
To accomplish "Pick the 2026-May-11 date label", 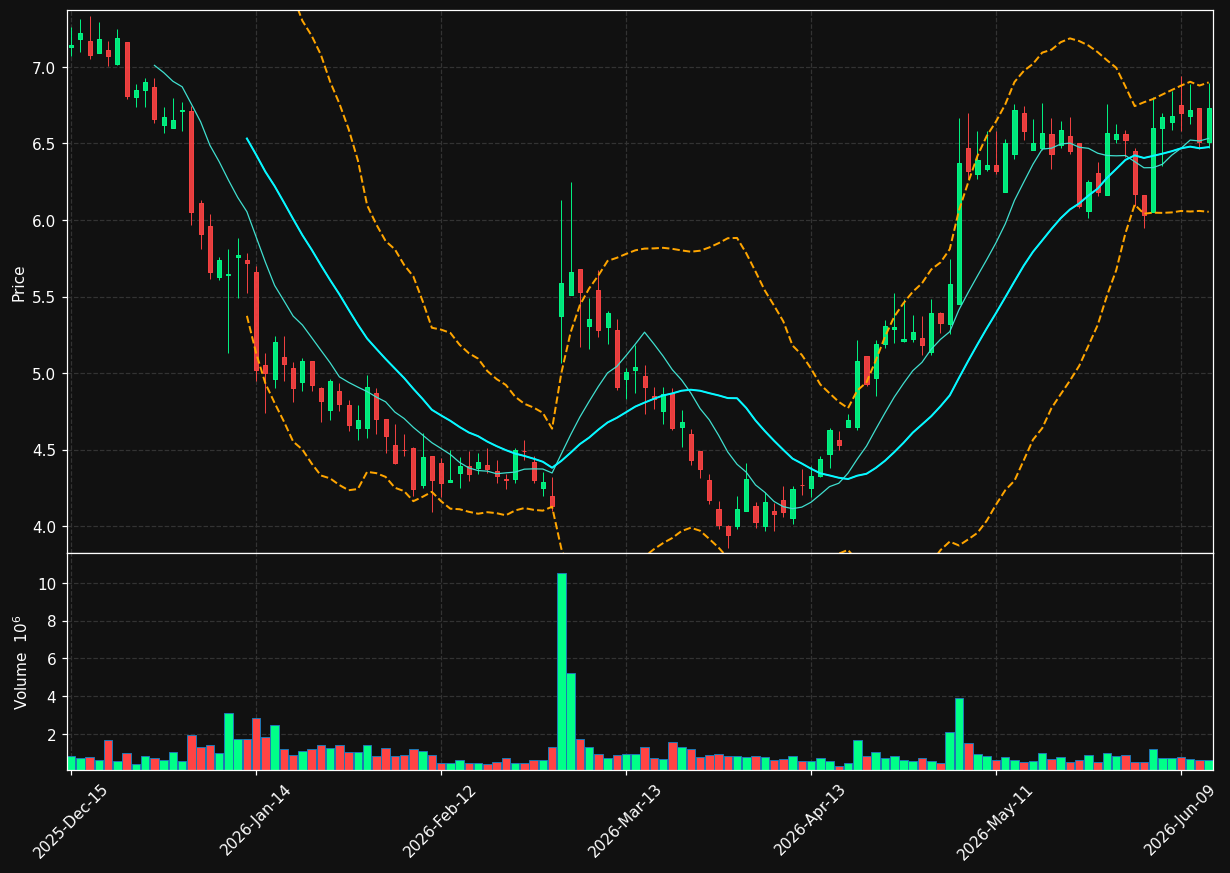I will click(995, 821).
